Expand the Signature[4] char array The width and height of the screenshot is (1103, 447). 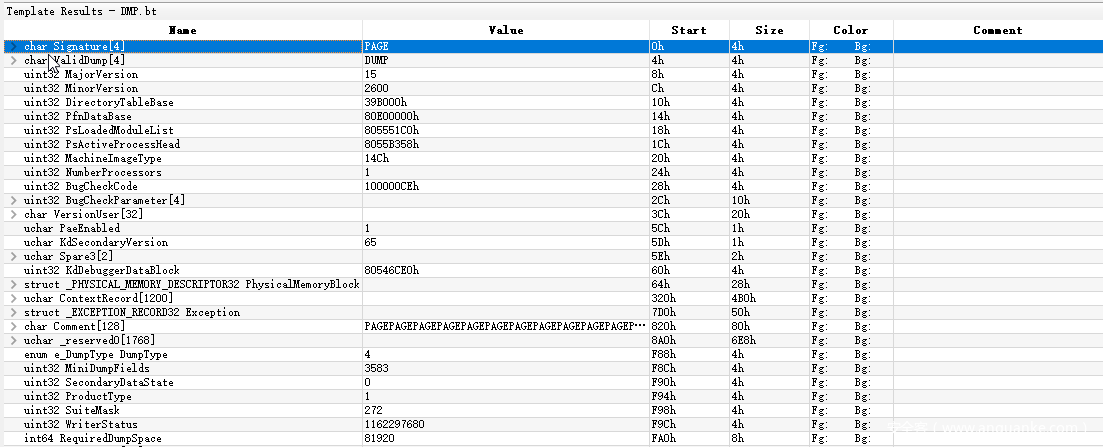pos(13,47)
